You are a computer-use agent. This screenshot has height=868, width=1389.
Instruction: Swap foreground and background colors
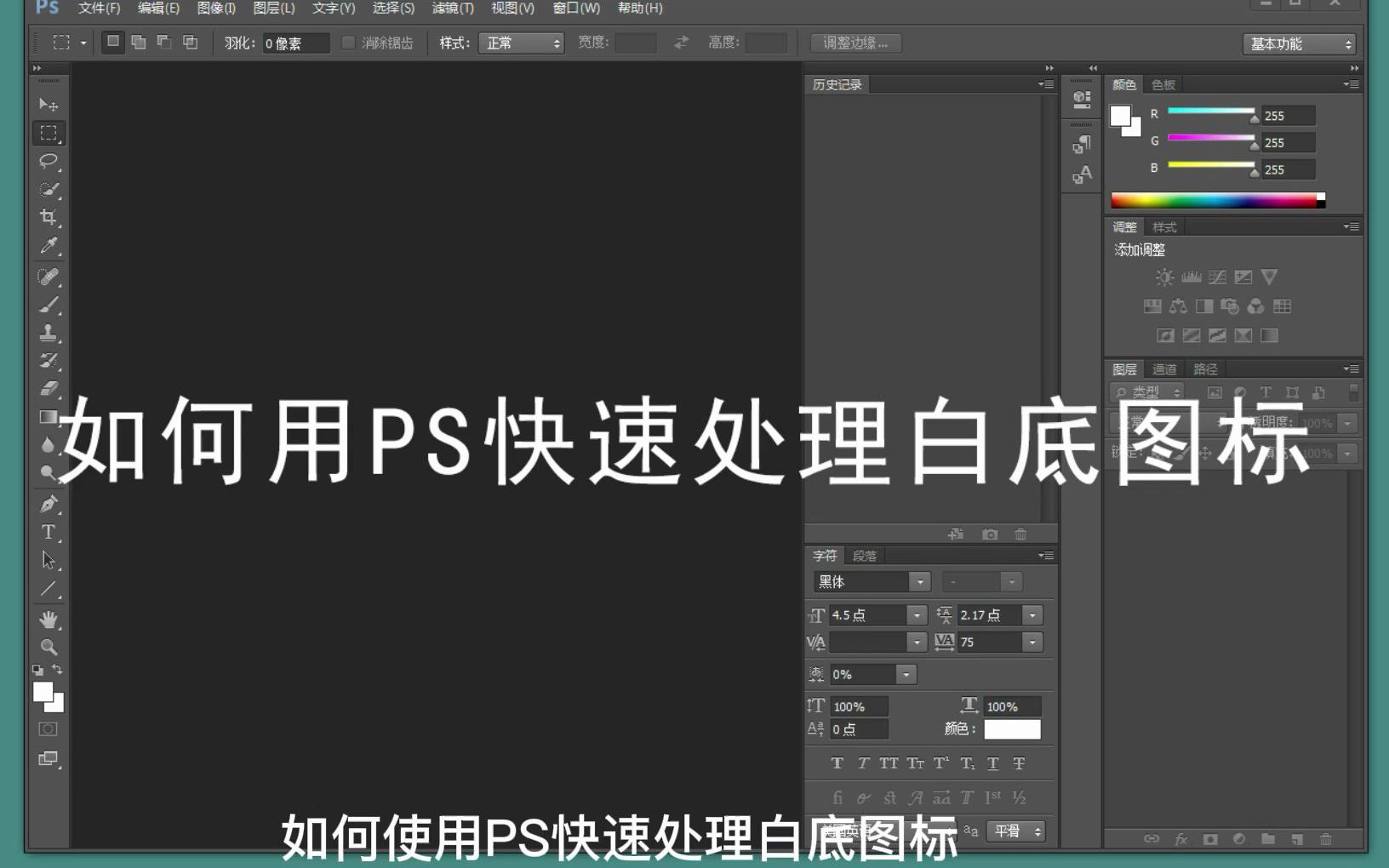click(x=57, y=670)
